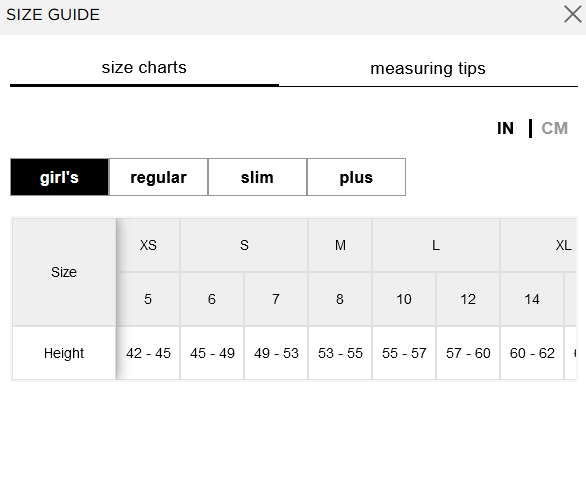The width and height of the screenshot is (586, 500).
Task: Click numeric size 5 cell
Action: 148,299
